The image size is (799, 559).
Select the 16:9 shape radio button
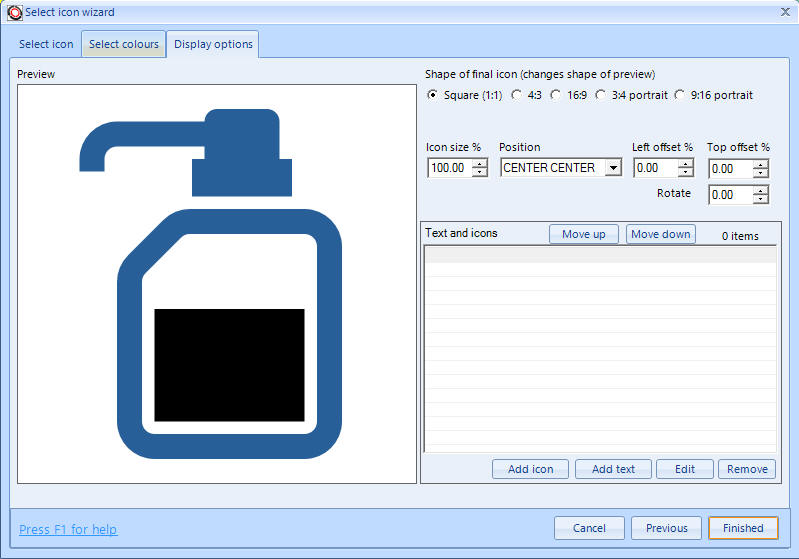555,95
